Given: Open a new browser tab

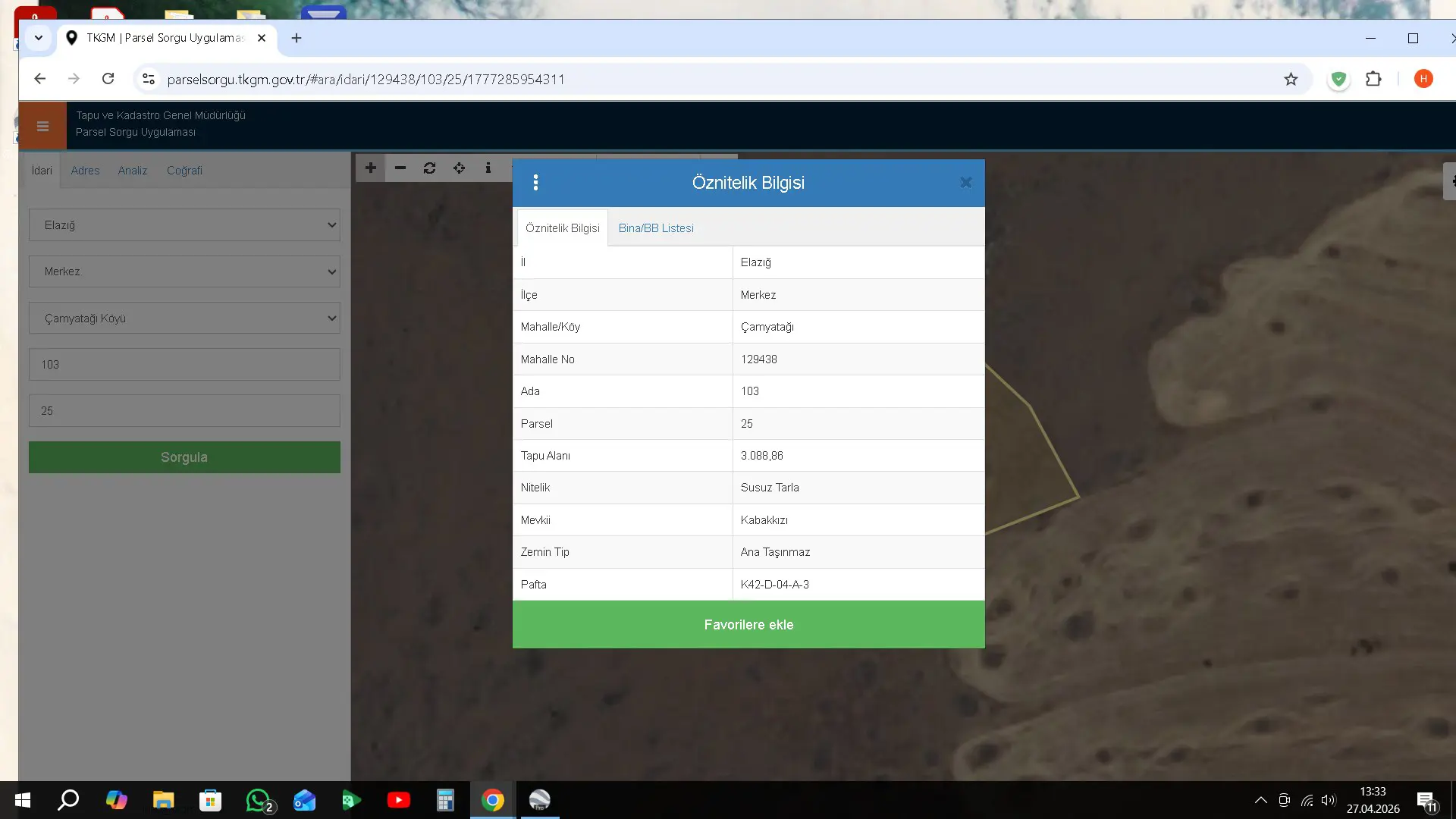Looking at the screenshot, I should coord(297,38).
